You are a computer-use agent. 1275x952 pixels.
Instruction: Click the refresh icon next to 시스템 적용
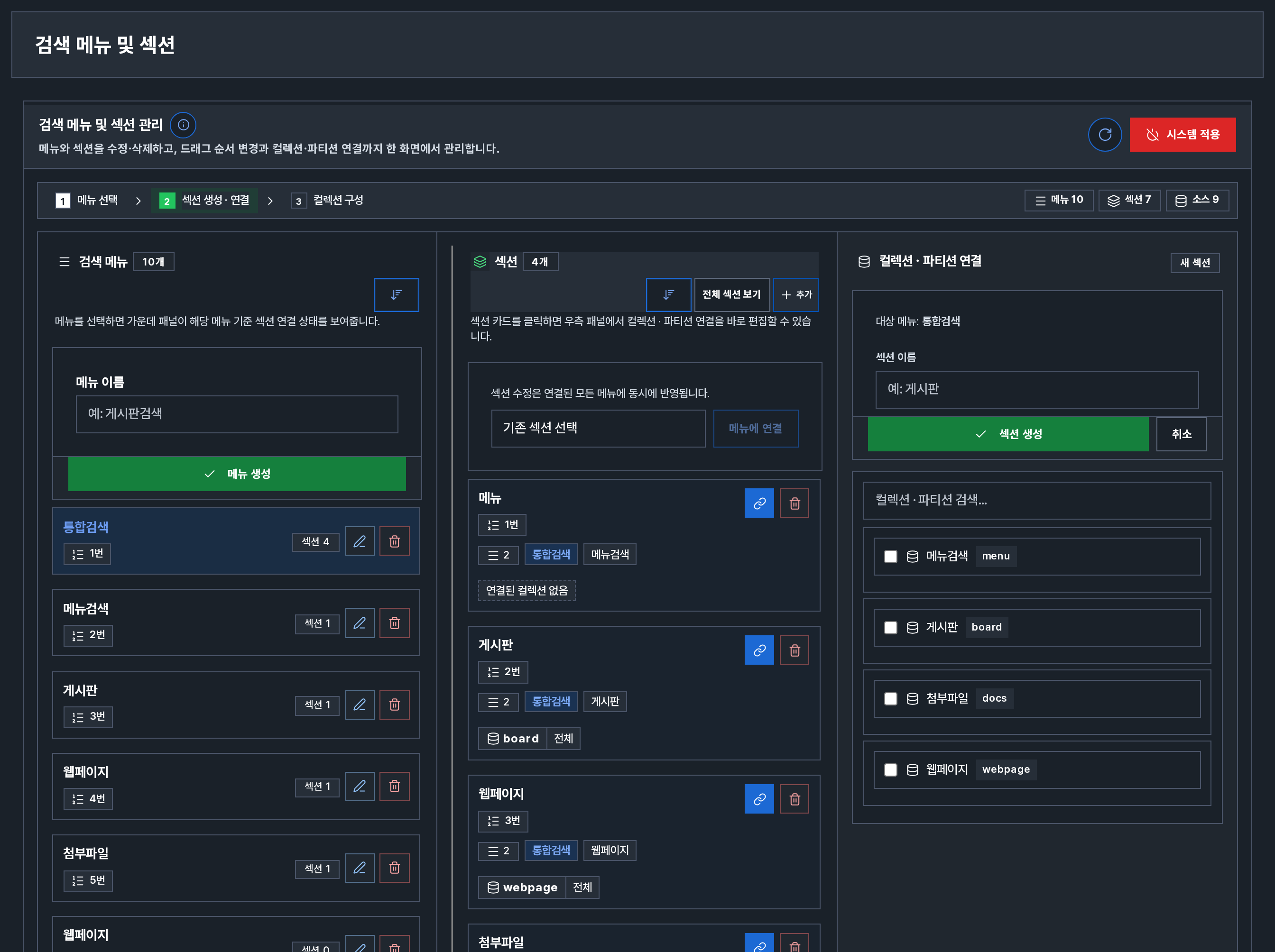pyautogui.click(x=1104, y=134)
